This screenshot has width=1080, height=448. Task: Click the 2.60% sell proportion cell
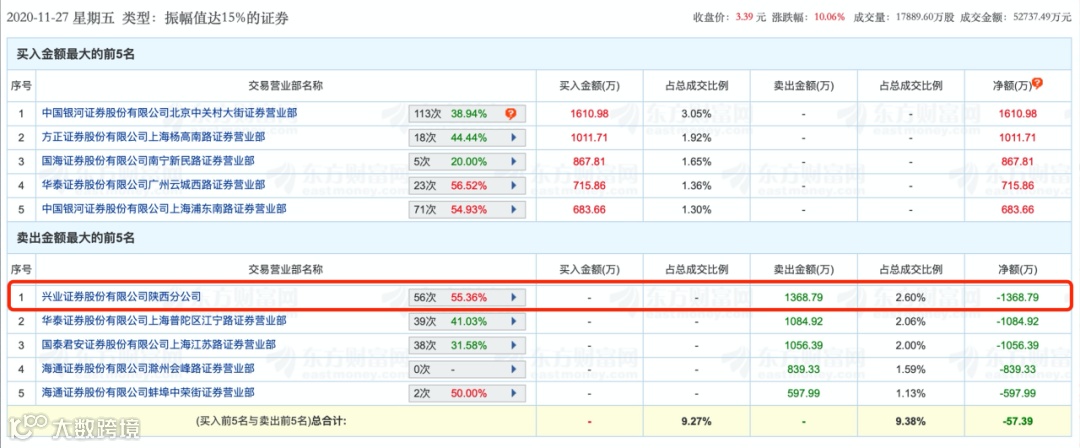click(x=911, y=298)
